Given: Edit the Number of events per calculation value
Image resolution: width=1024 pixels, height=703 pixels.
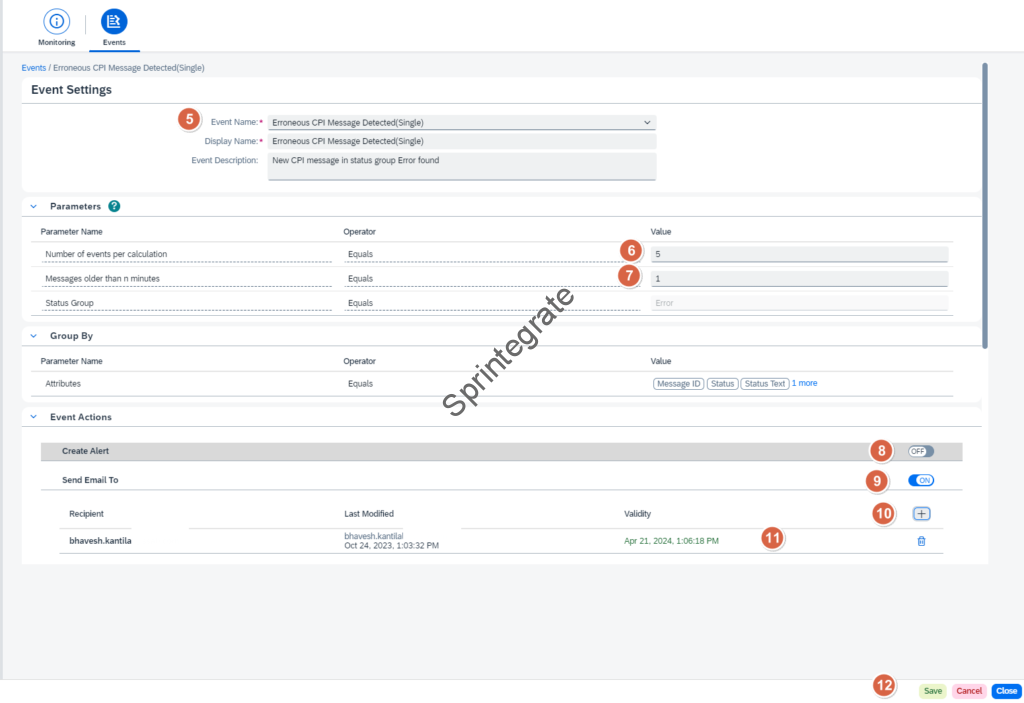Looking at the screenshot, I should pyautogui.click(x=798, y=254).
